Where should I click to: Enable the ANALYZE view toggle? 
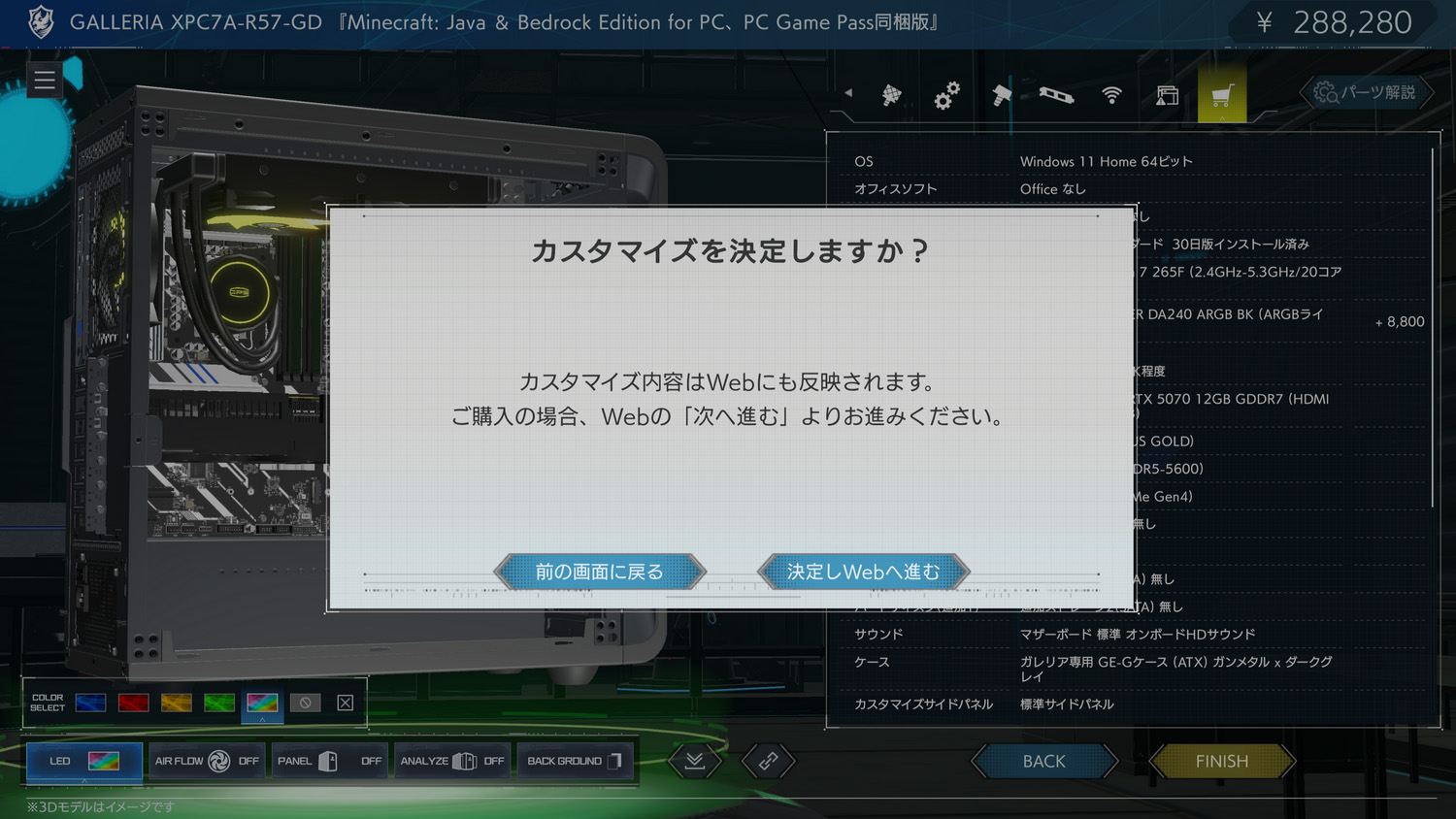[x=451, y=761]
